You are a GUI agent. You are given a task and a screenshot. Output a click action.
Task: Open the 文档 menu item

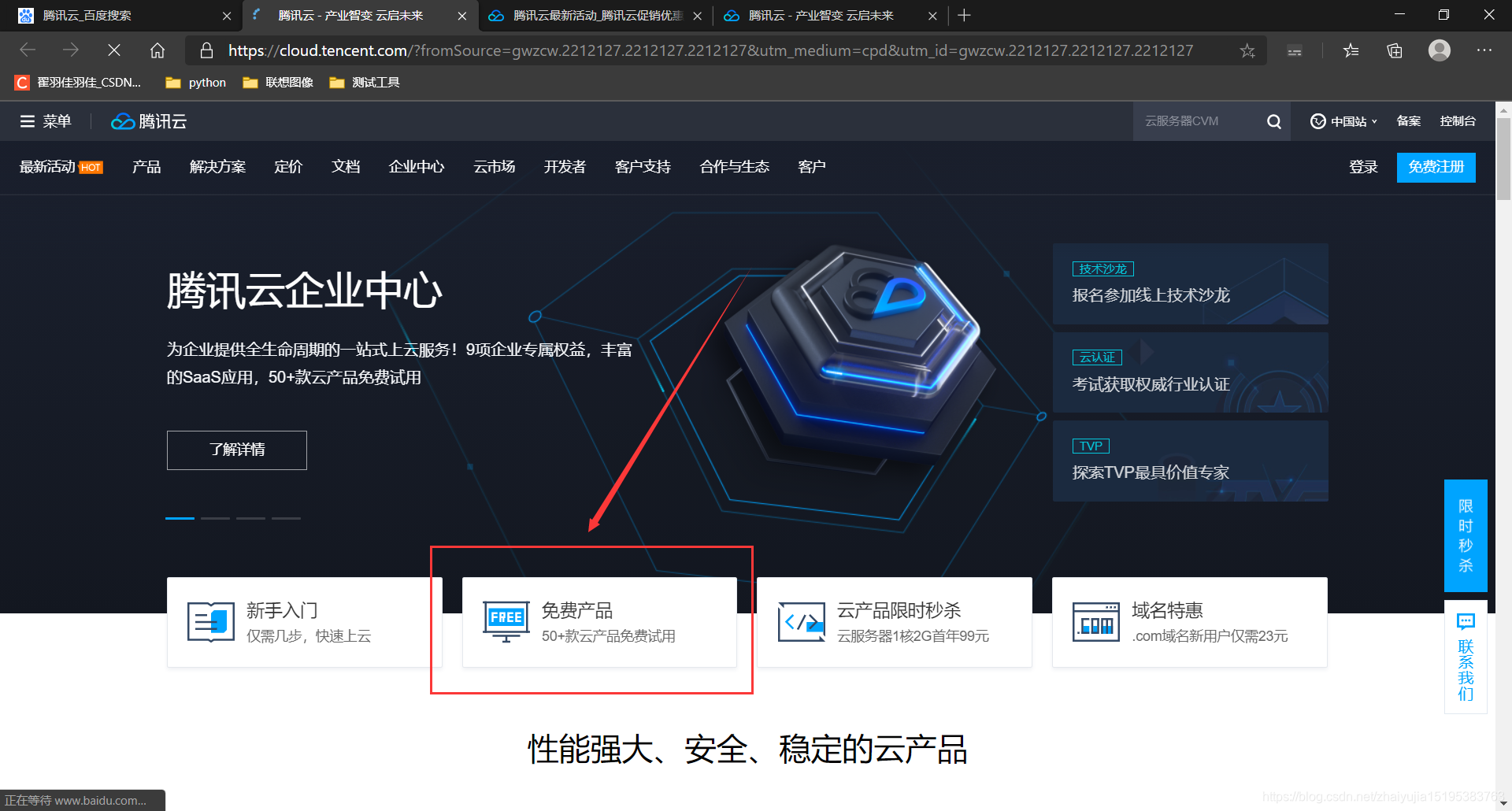[346, 167]
